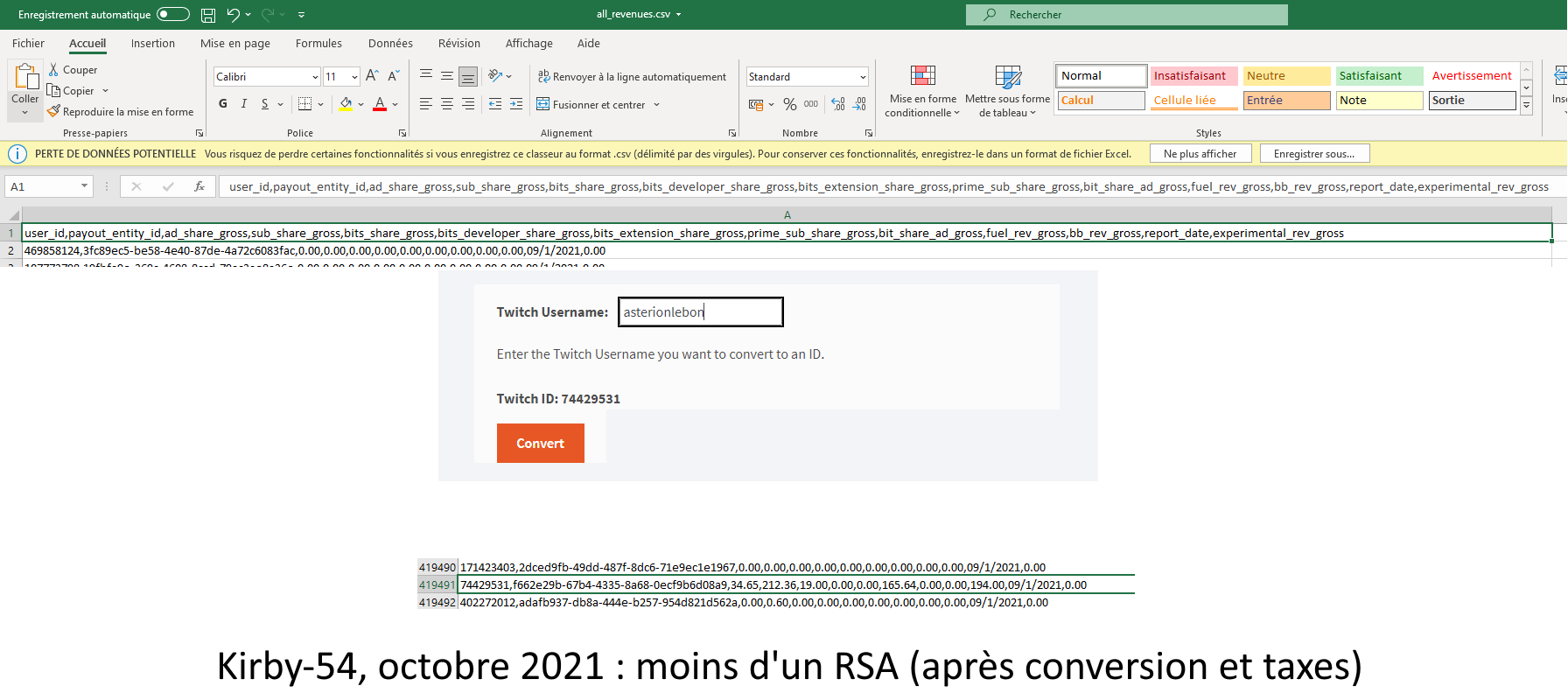Image resolution: width=1568 pixels, height=693 pixels.
Task: Click the Enregistrer sous... button
Action: point(1314,154)
